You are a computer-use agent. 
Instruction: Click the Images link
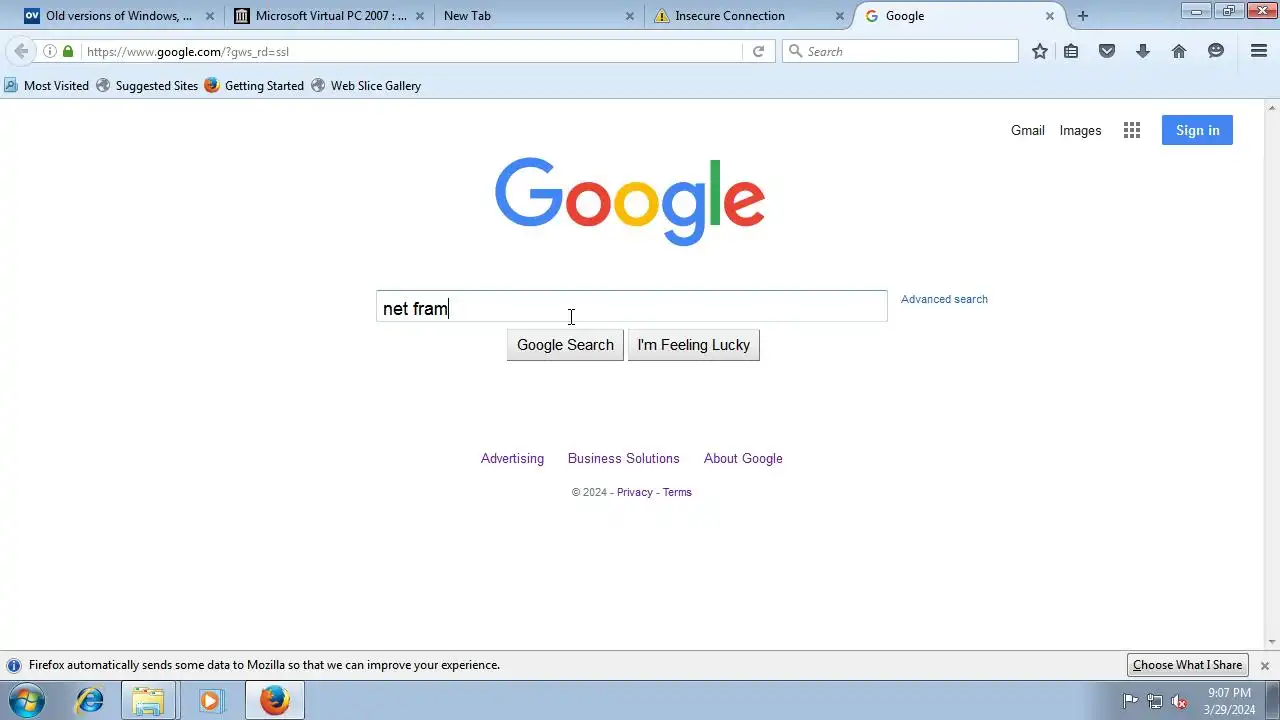1080,130
